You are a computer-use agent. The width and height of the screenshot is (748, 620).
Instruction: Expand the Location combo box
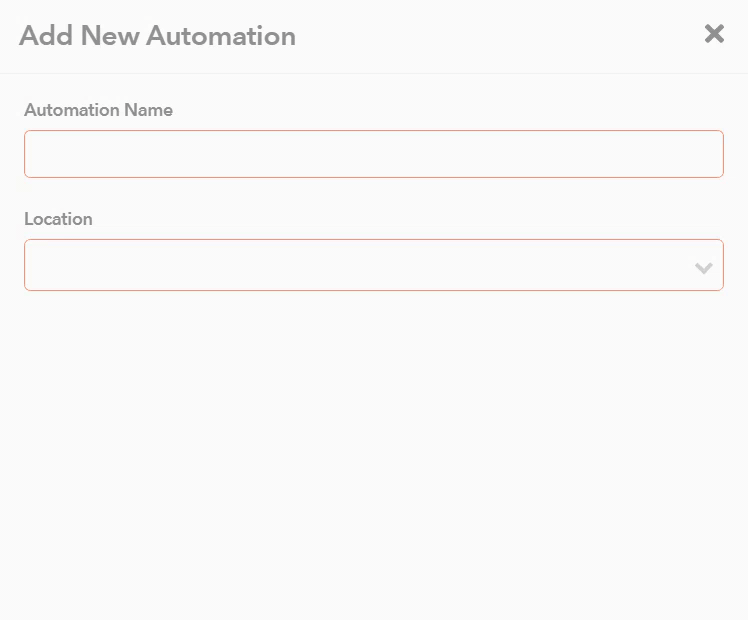click(x=373, y=265)
